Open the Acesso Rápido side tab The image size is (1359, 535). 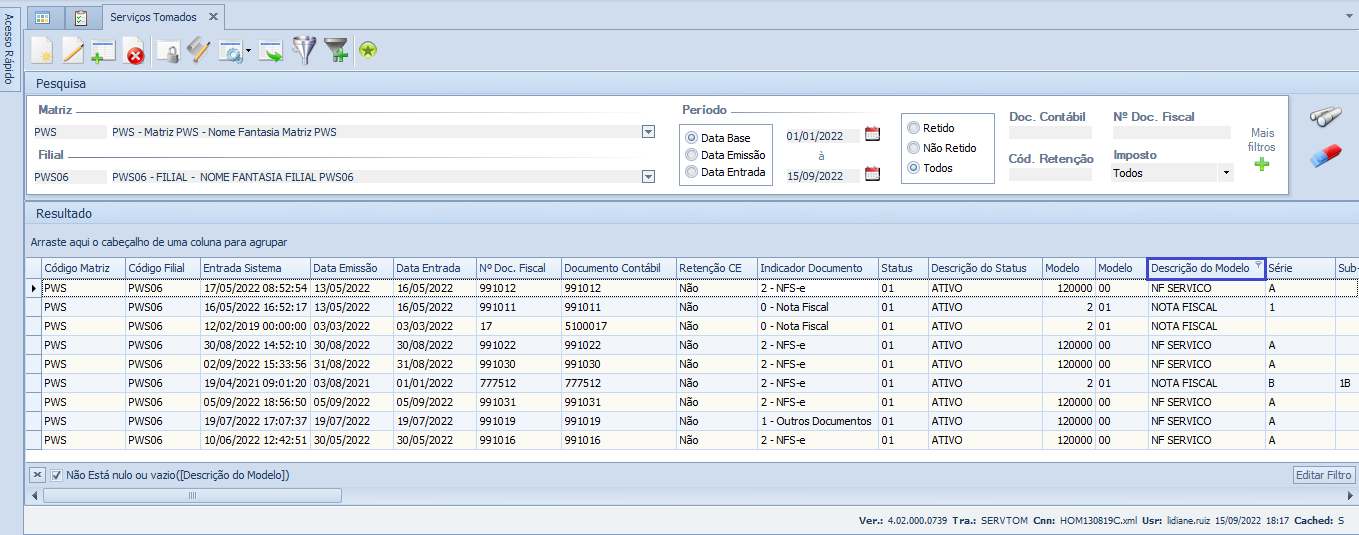(x=8, y=50)
